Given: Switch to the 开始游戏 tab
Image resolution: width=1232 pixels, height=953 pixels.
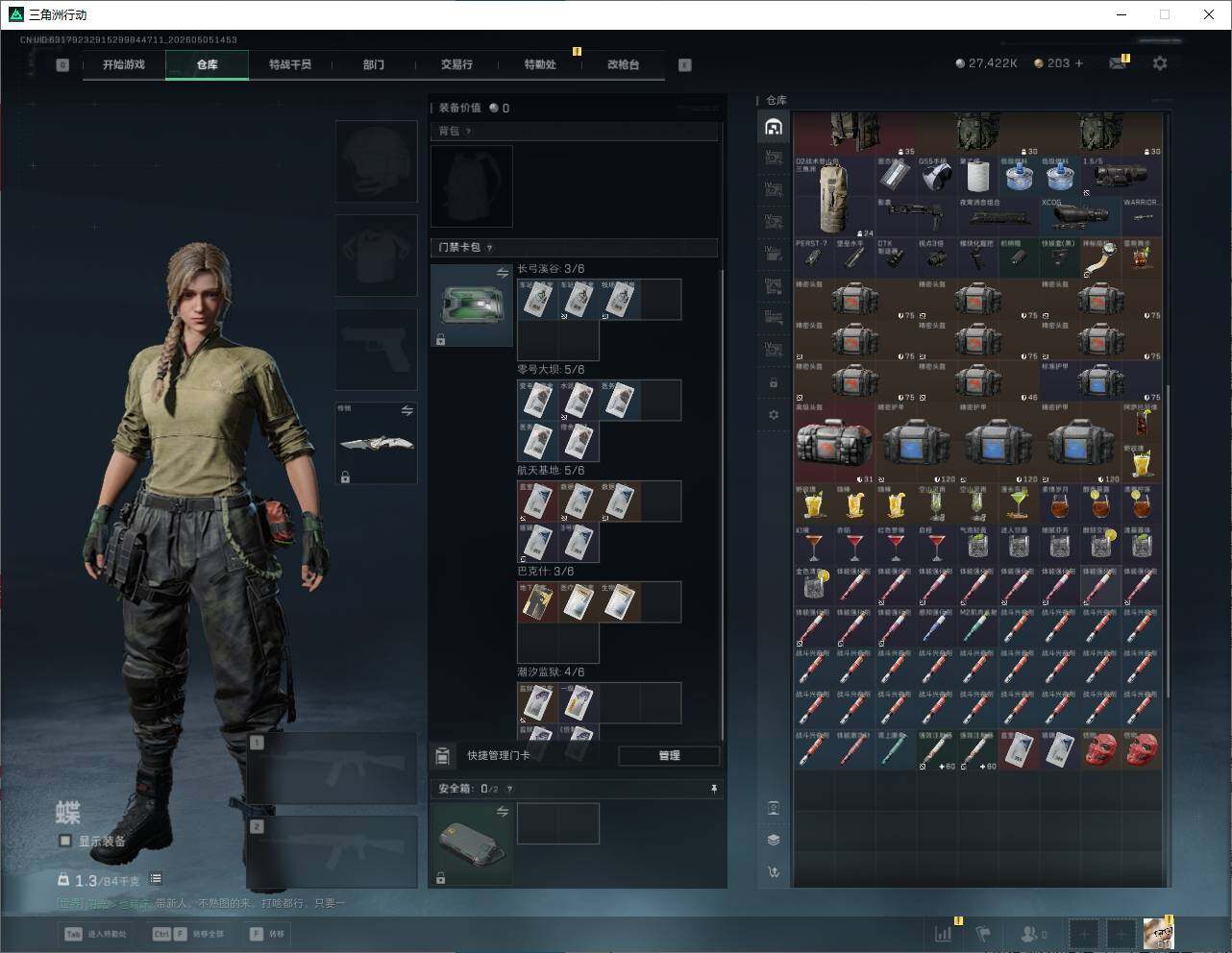Looking at the screenshot, I should tap(124, 64).
